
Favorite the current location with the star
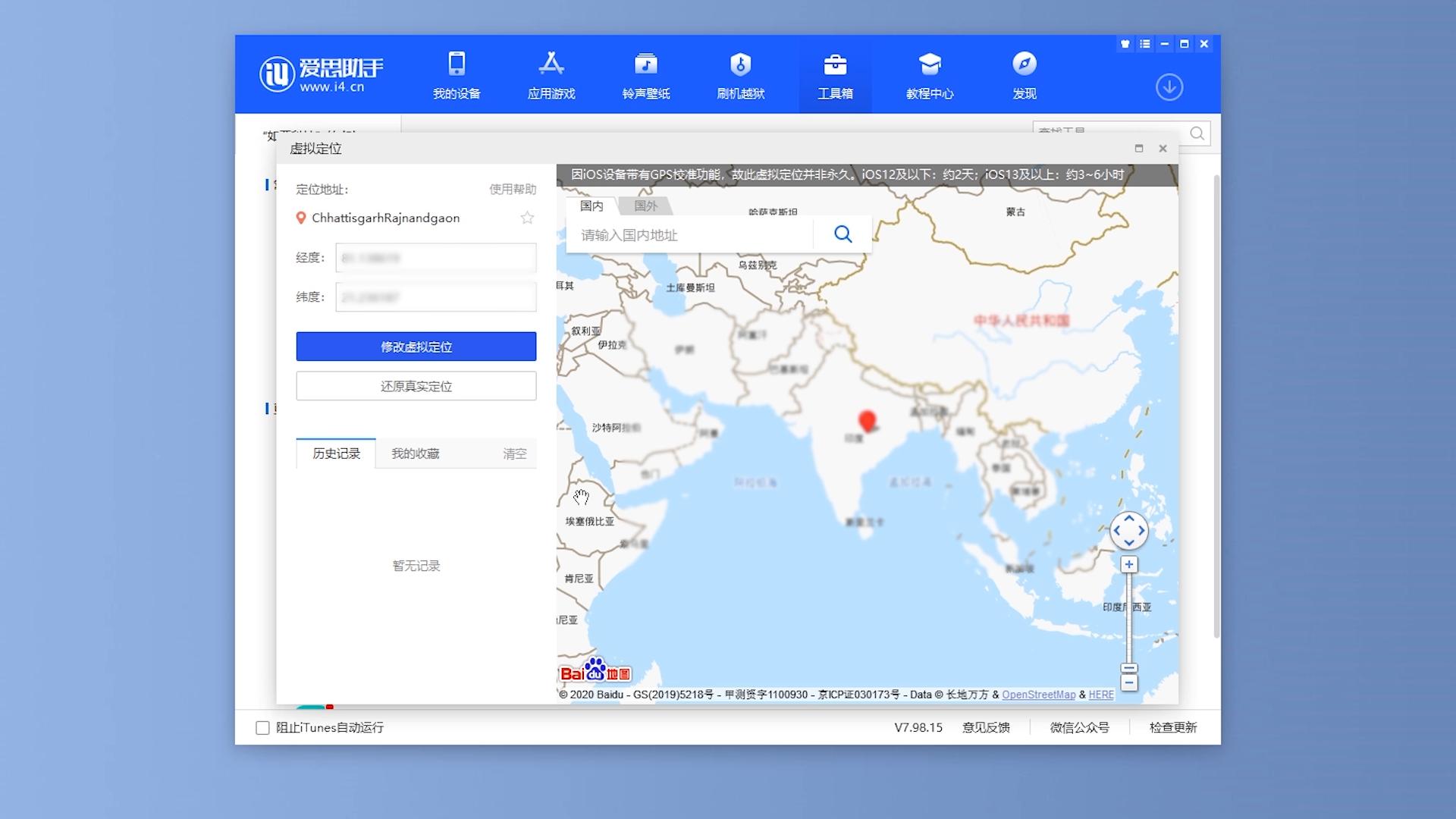point(527,218)
